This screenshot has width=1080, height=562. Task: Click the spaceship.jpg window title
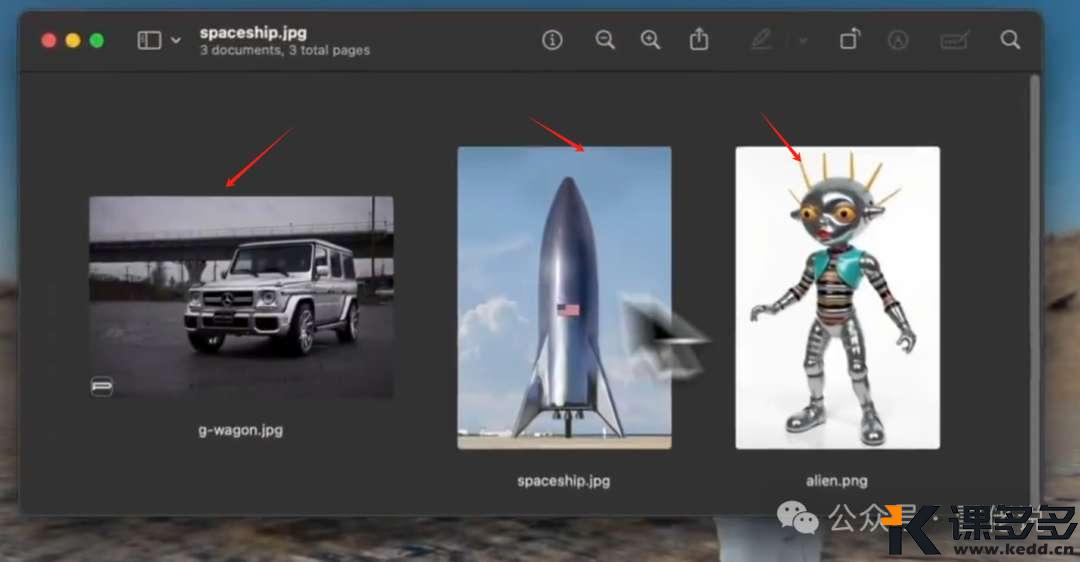[253, 33]
